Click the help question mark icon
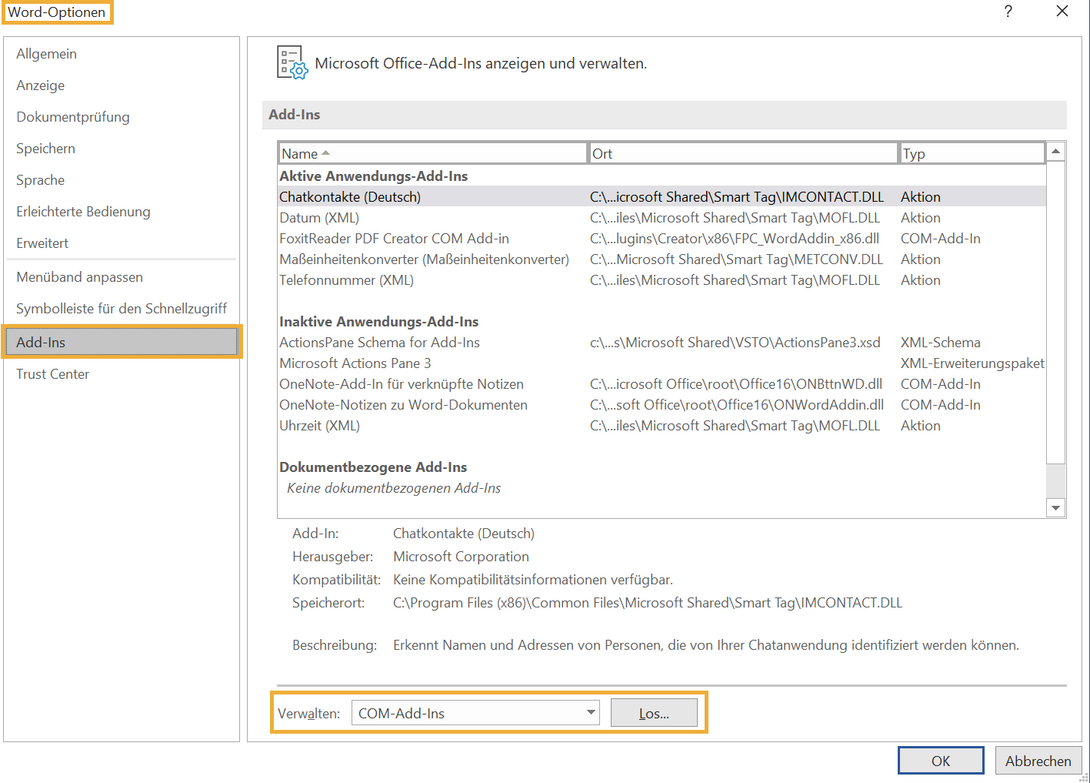Image resolution: width=1090 pixels, height=783 pixels. 1008,12
